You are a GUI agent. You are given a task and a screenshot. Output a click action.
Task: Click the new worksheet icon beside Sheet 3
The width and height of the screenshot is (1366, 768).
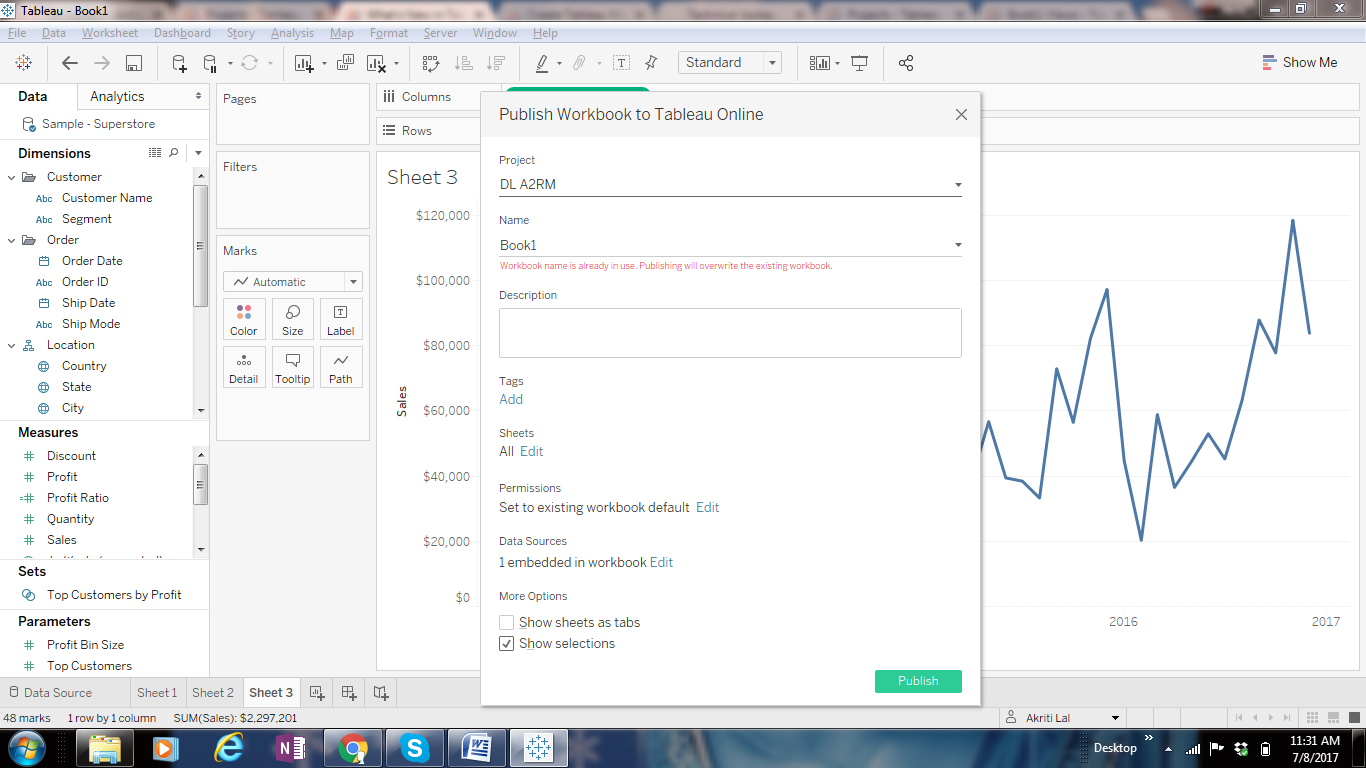(317, 692)
